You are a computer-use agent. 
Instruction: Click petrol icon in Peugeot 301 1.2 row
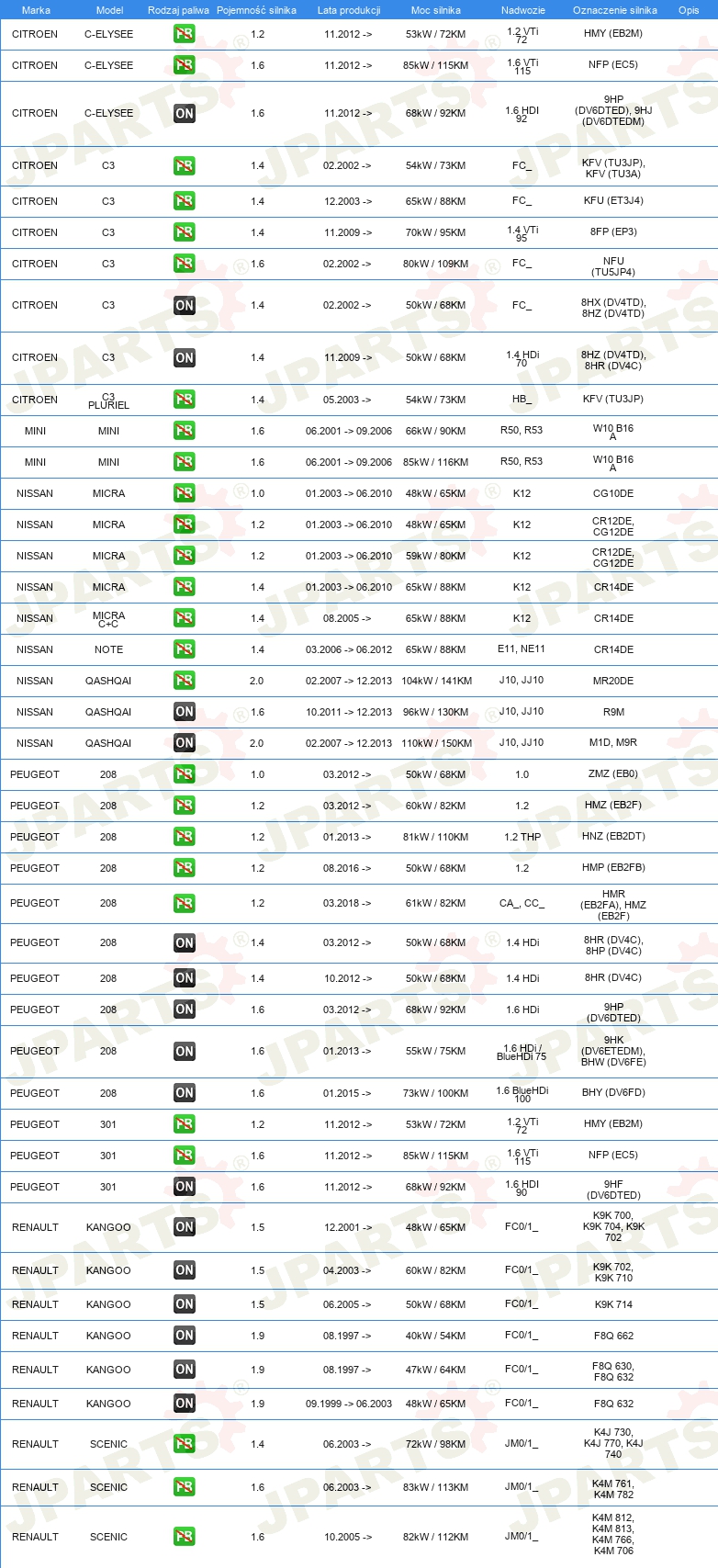185,1124
